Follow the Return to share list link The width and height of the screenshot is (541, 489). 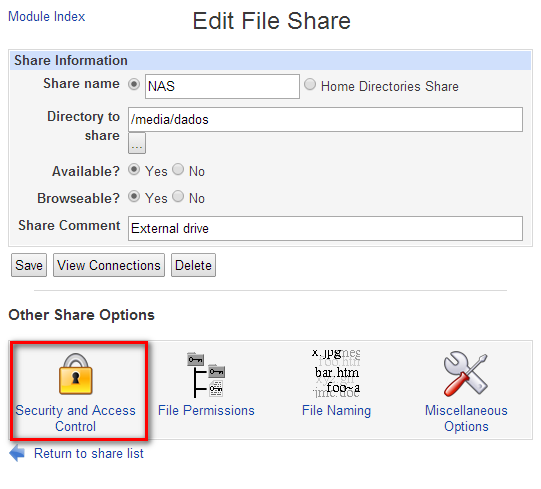(x=89, y=453)
